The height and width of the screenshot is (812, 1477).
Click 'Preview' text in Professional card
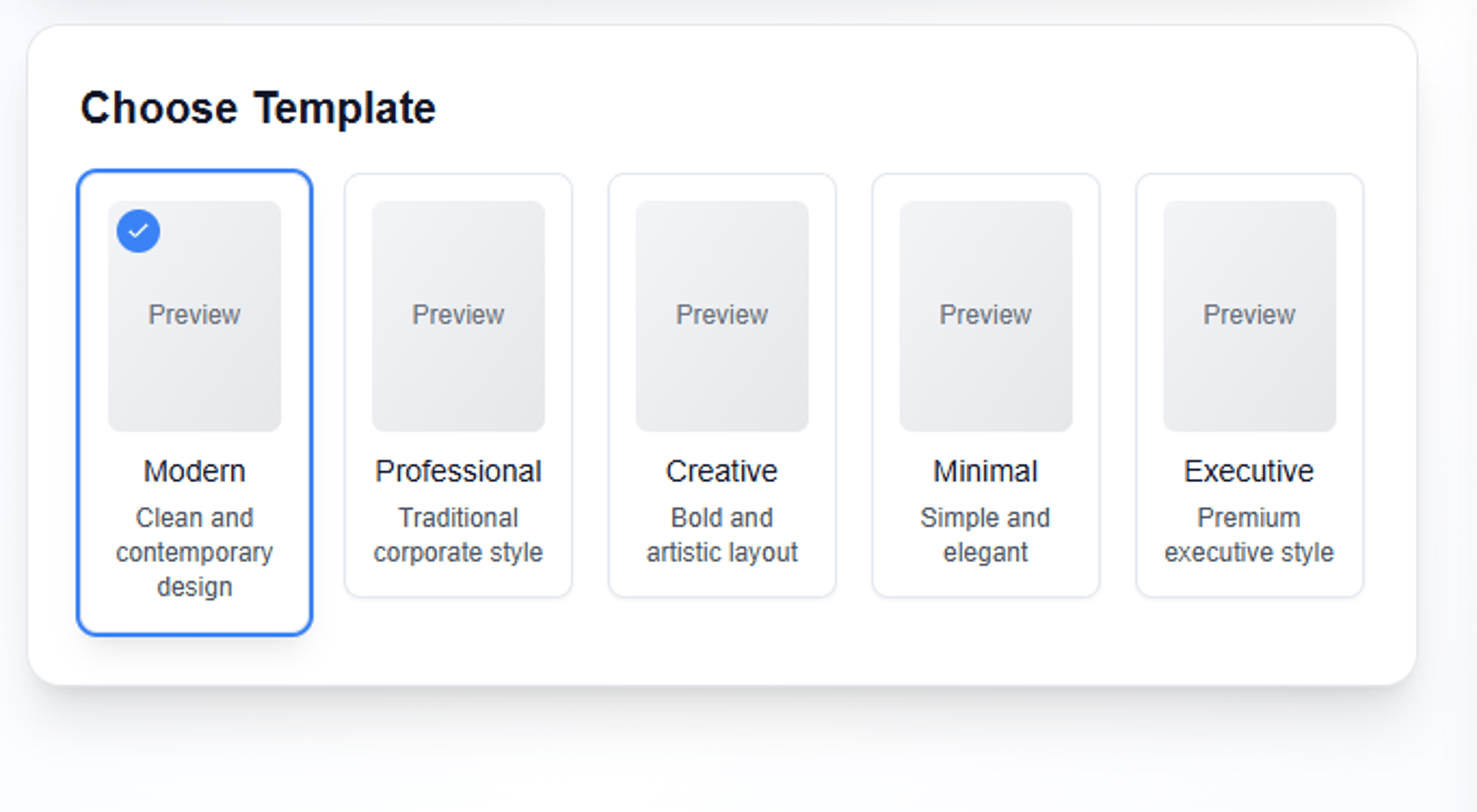point(458,314)
